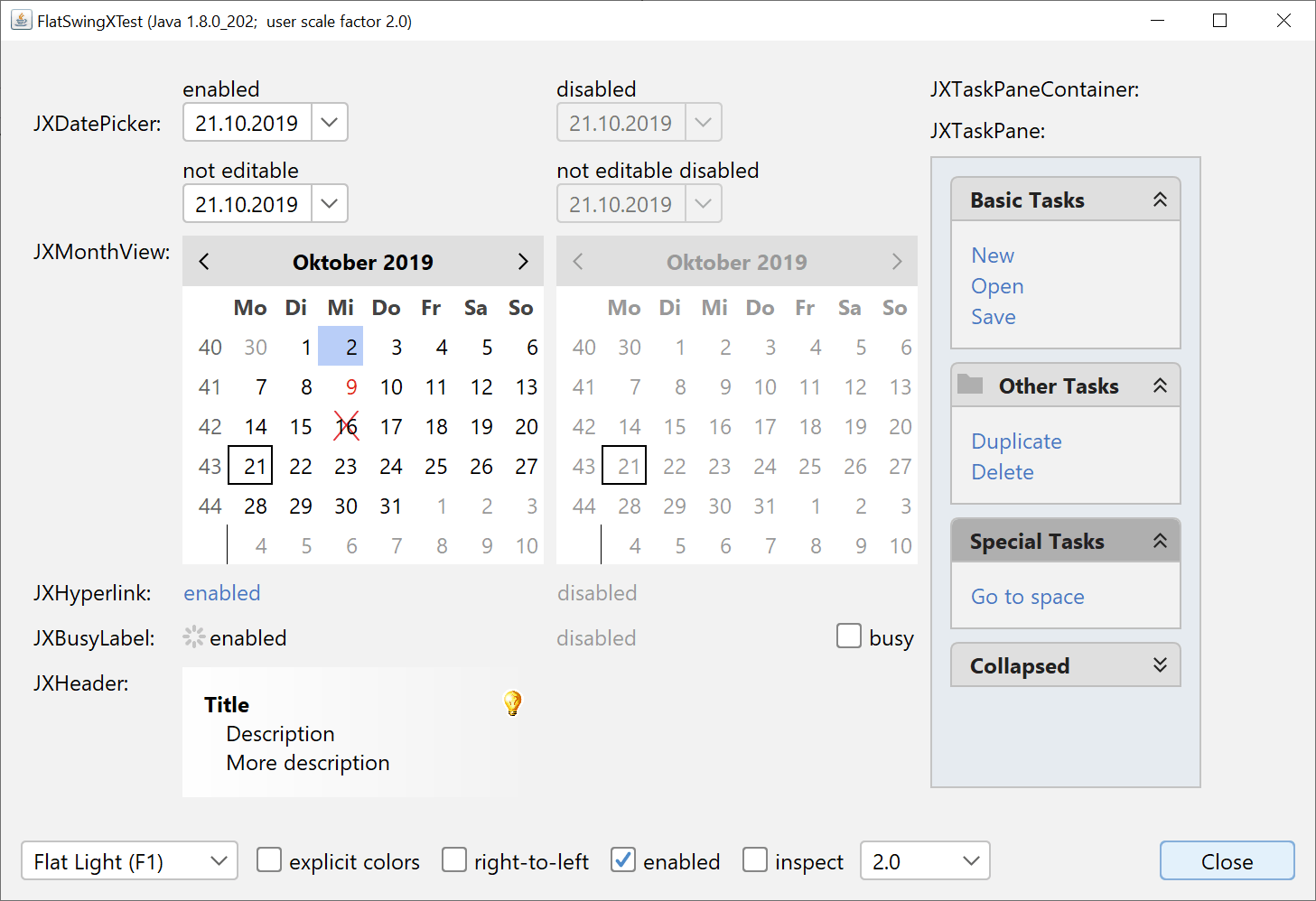
Task: Open the enabled date picker dropdown
Action: [330, 123]
